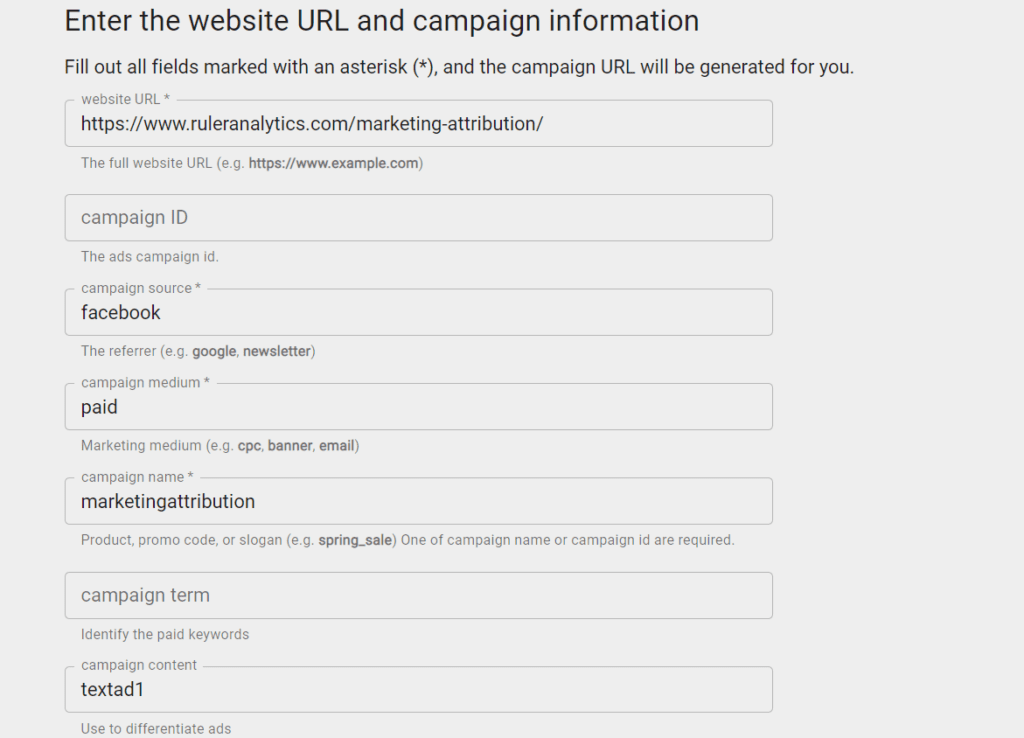This screenshot has width=1024, height=738.
Task: Click the 'website URL *' field label
Action: 125,99
